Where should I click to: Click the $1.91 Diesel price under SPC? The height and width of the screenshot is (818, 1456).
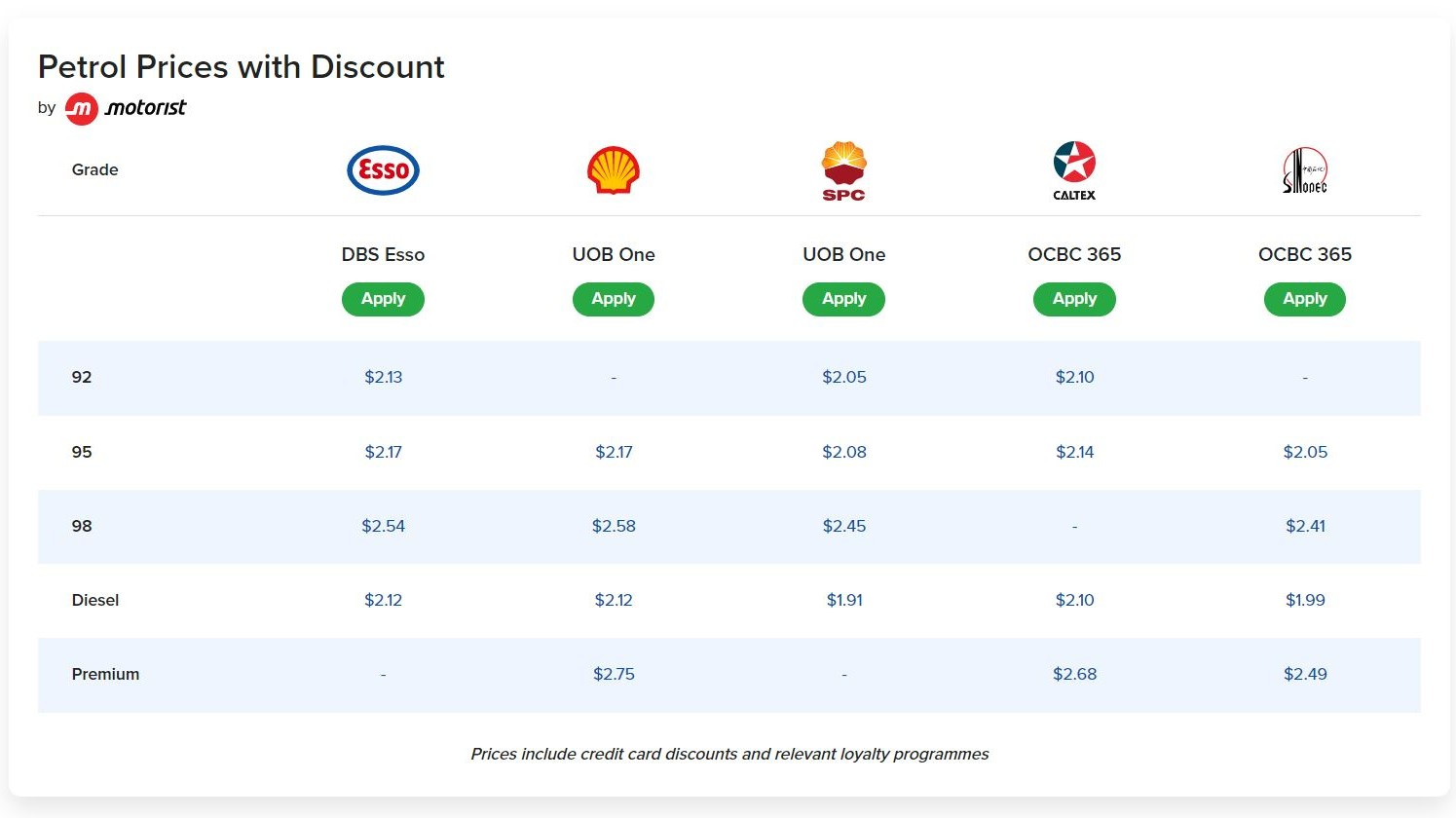point(843,600)
